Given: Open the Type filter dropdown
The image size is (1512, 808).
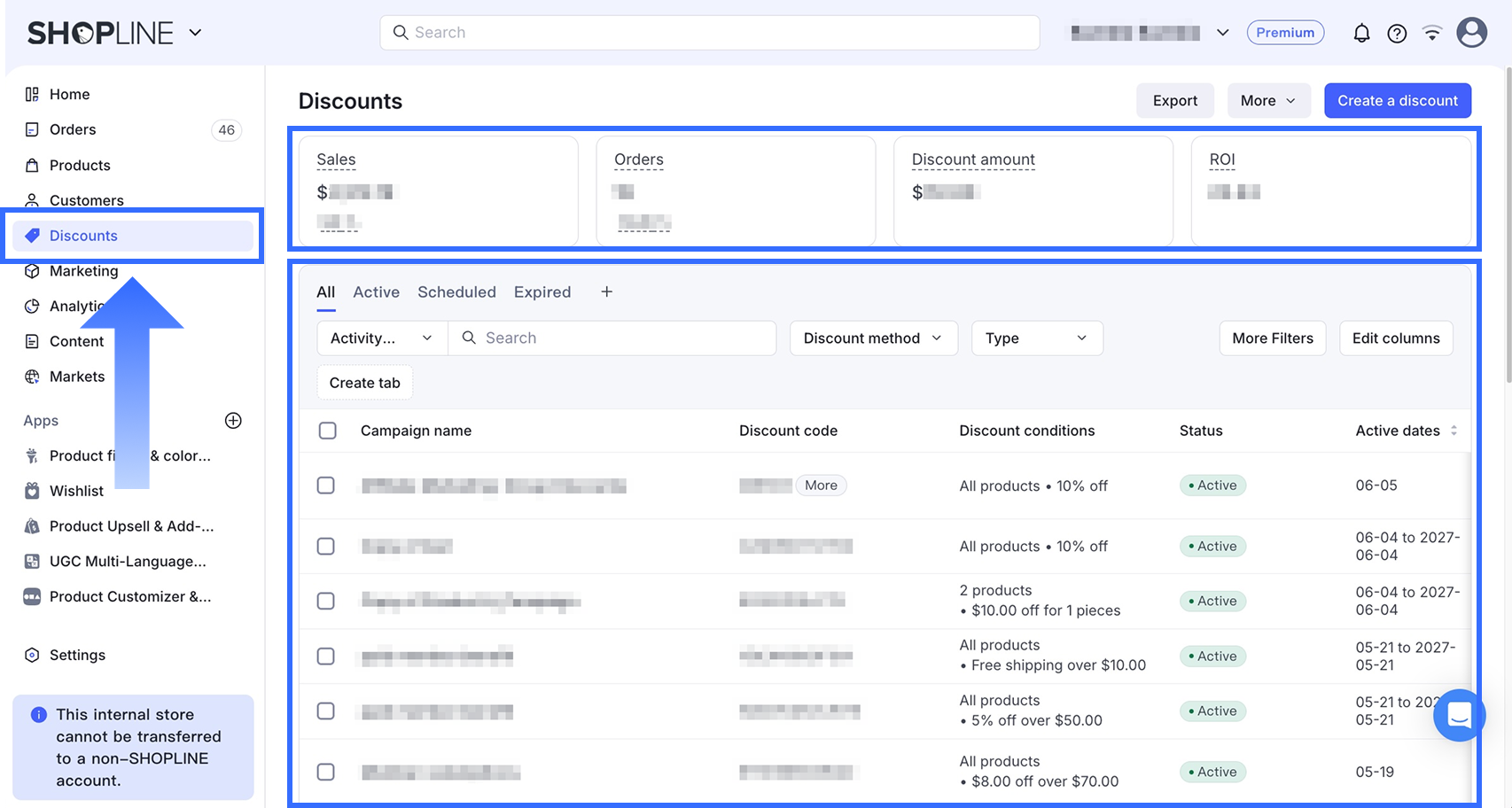Looking at the screenshot, I should tap(1037, 338).
